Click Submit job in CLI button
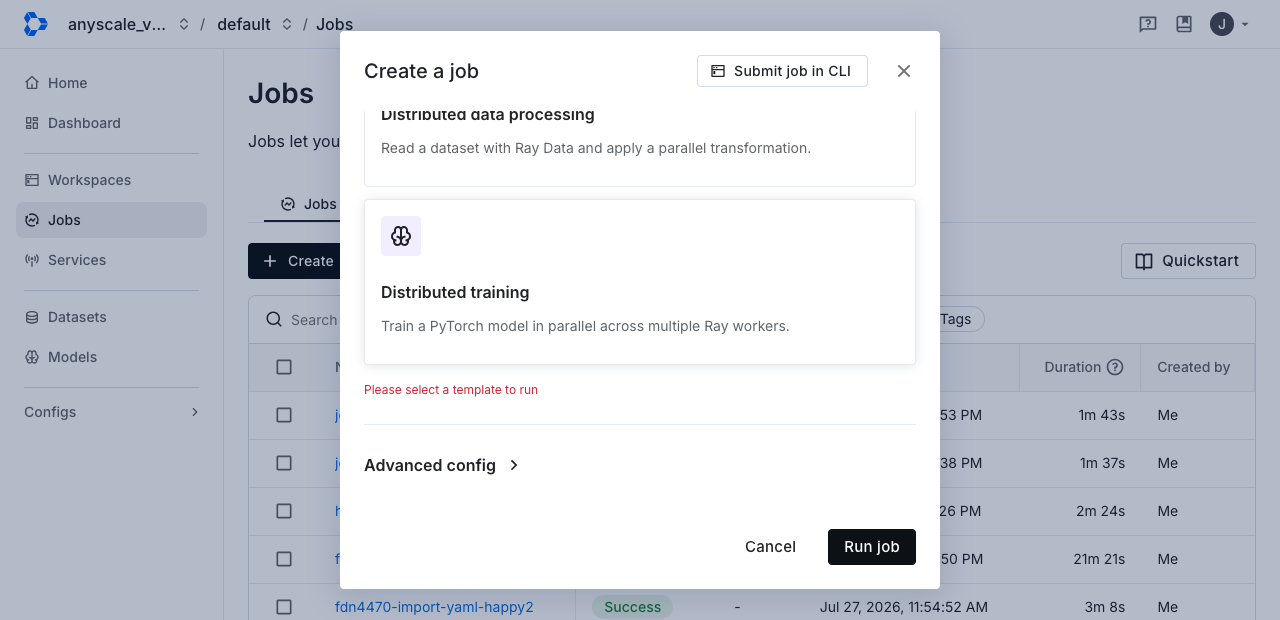This screenshot has width=1280, height=620. click(x=782, y=71)
